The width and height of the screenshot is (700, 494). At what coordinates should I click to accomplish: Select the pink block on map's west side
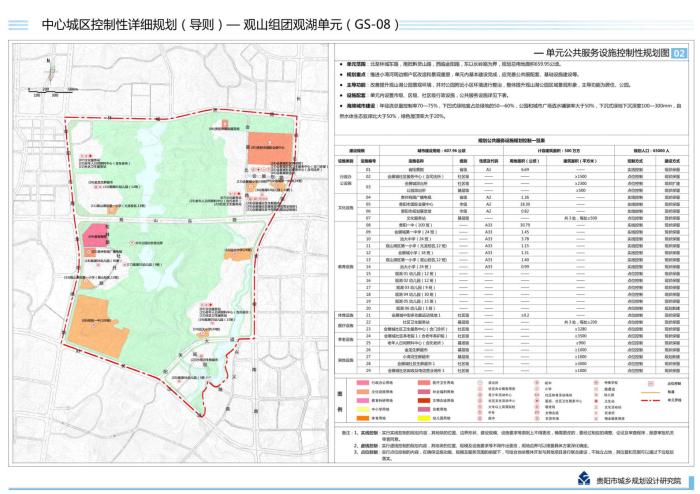tap(96, 236)
